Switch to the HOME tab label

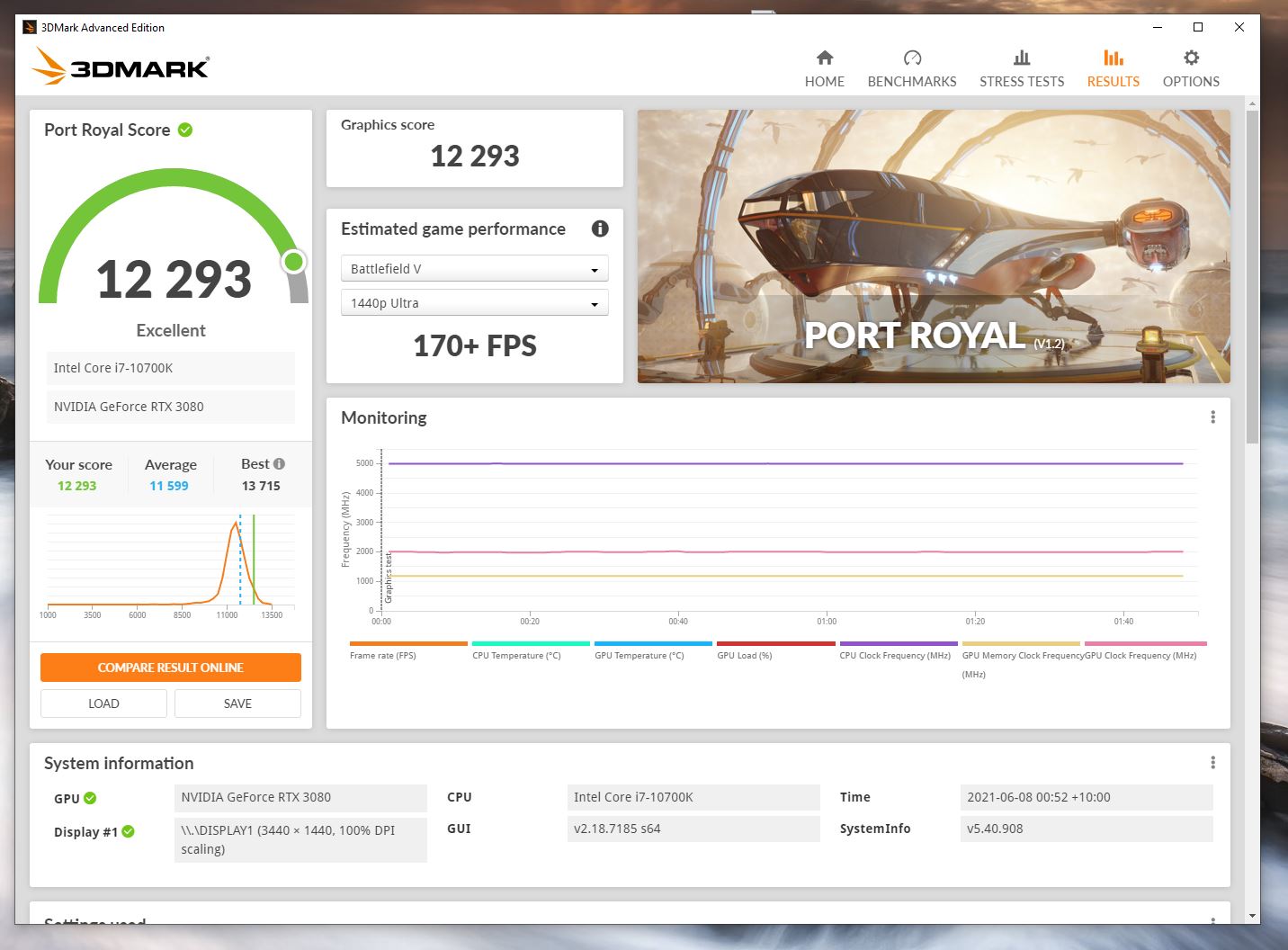pyautogui.click(x=825, y=81)
